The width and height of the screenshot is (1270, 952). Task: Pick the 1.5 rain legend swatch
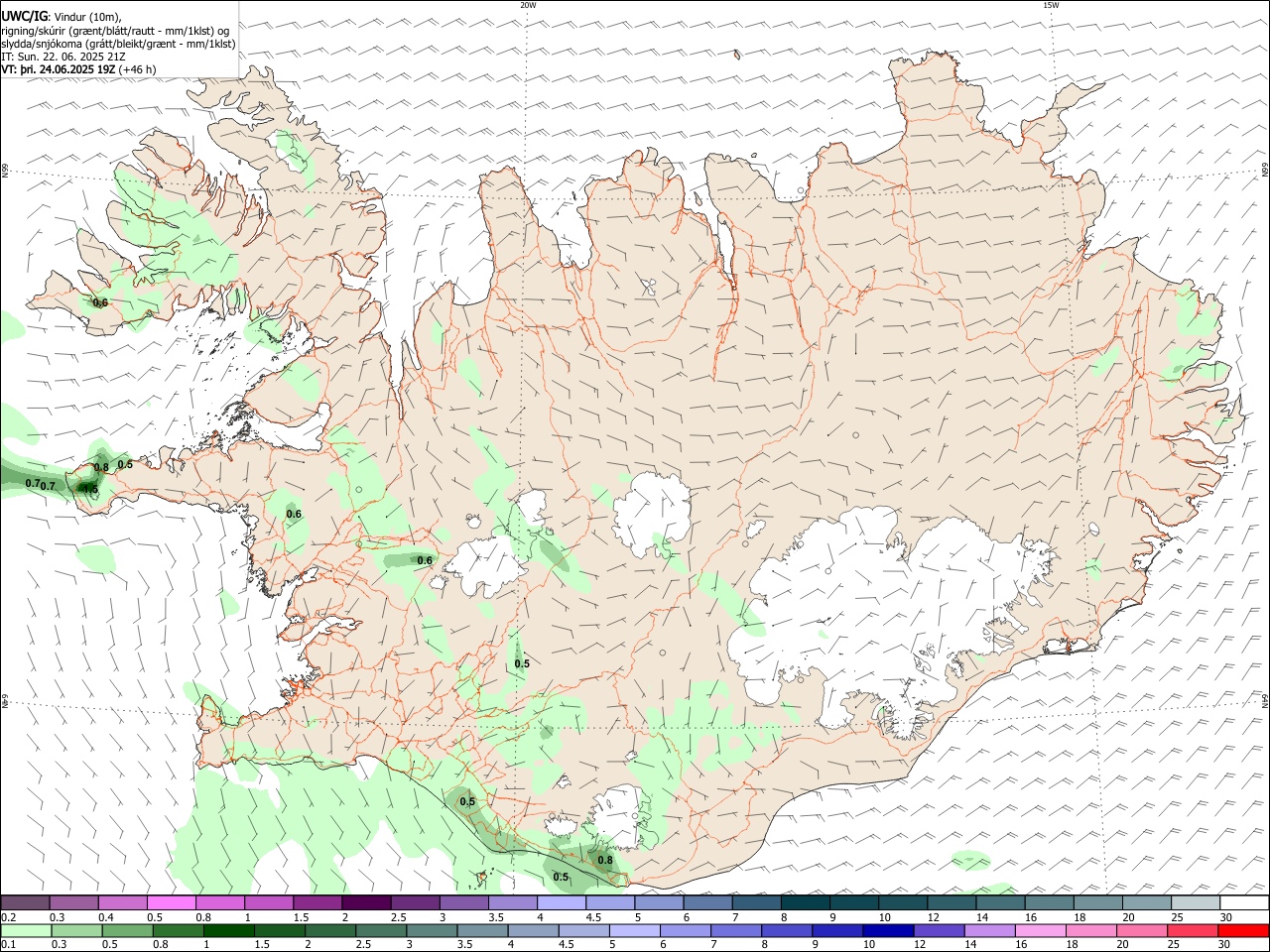(x=280, y=930)
